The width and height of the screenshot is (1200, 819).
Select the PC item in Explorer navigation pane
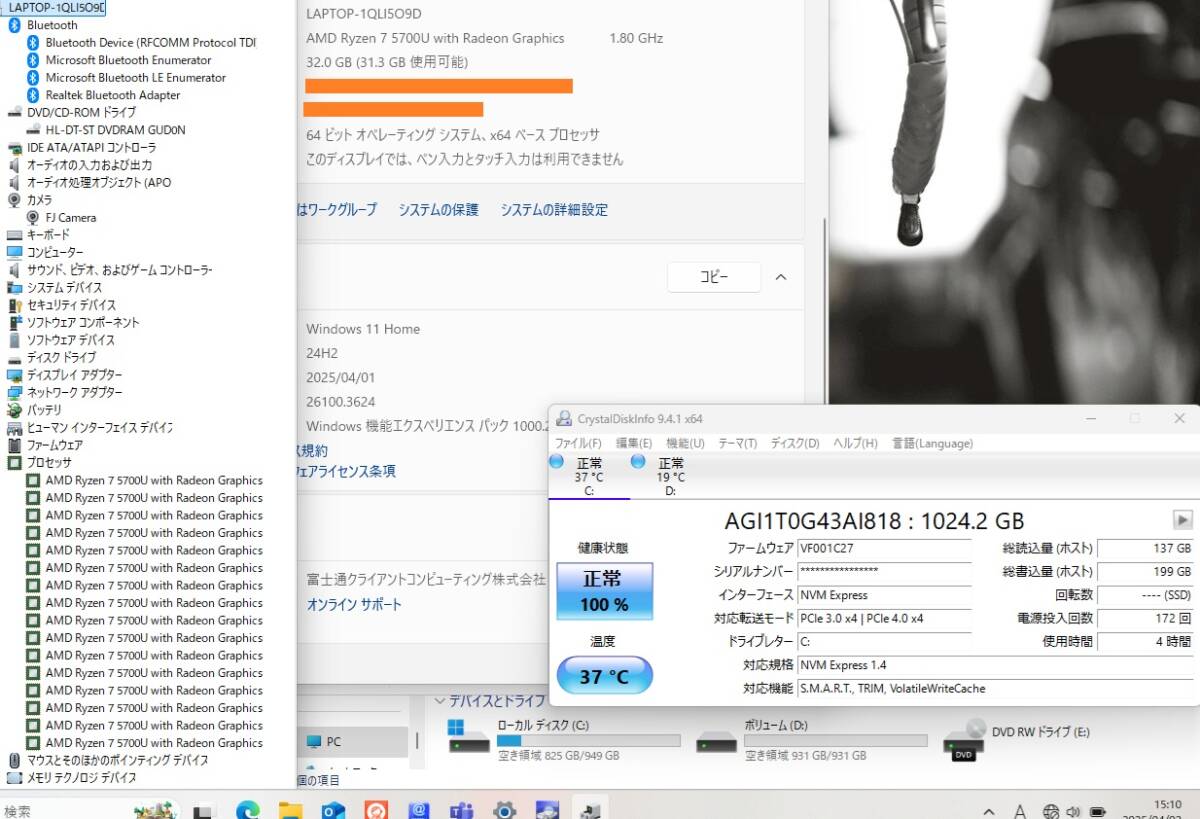click(x=354, y=741)
